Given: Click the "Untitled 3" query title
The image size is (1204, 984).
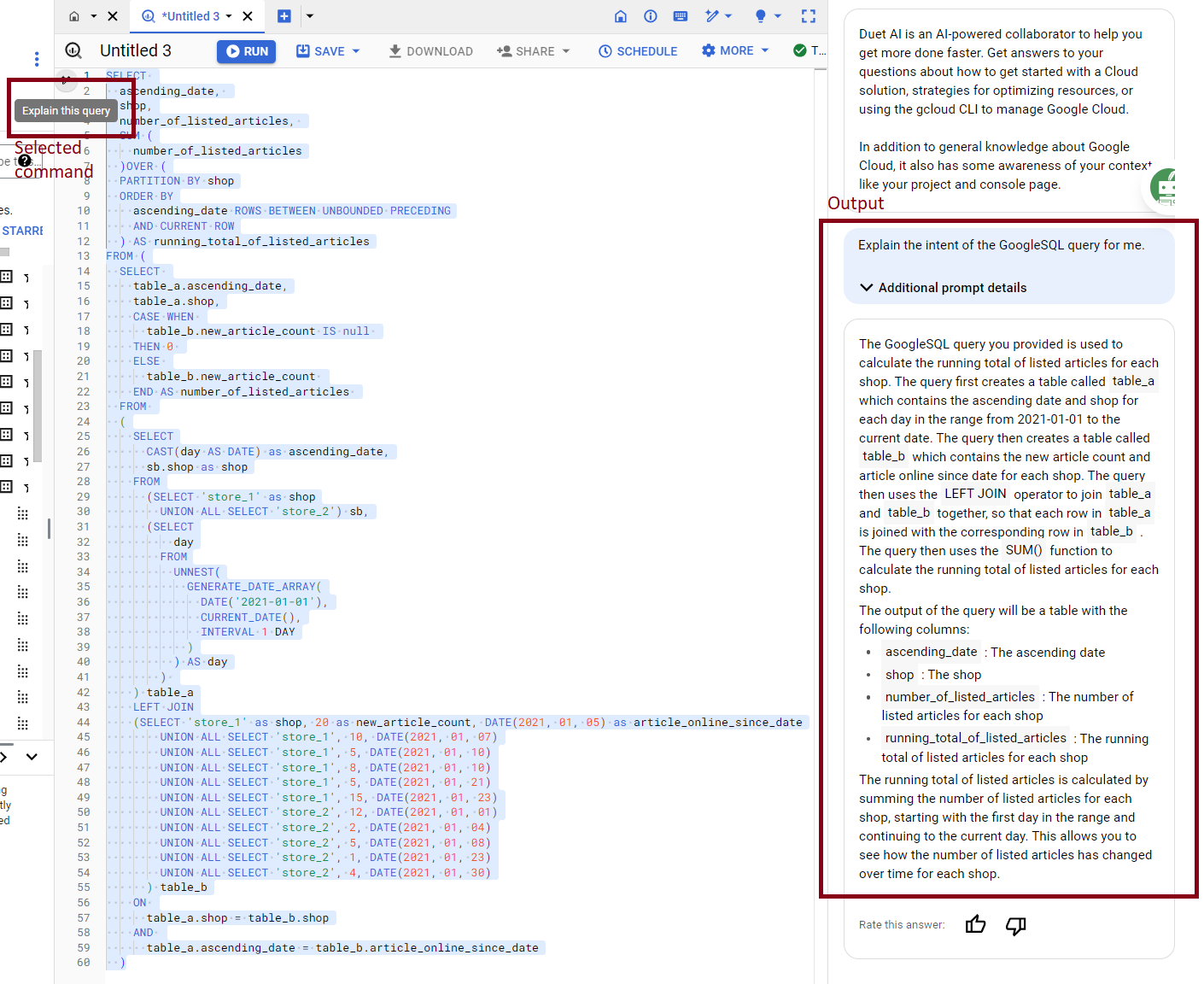Looking at the screenshot, I should 136,51.
